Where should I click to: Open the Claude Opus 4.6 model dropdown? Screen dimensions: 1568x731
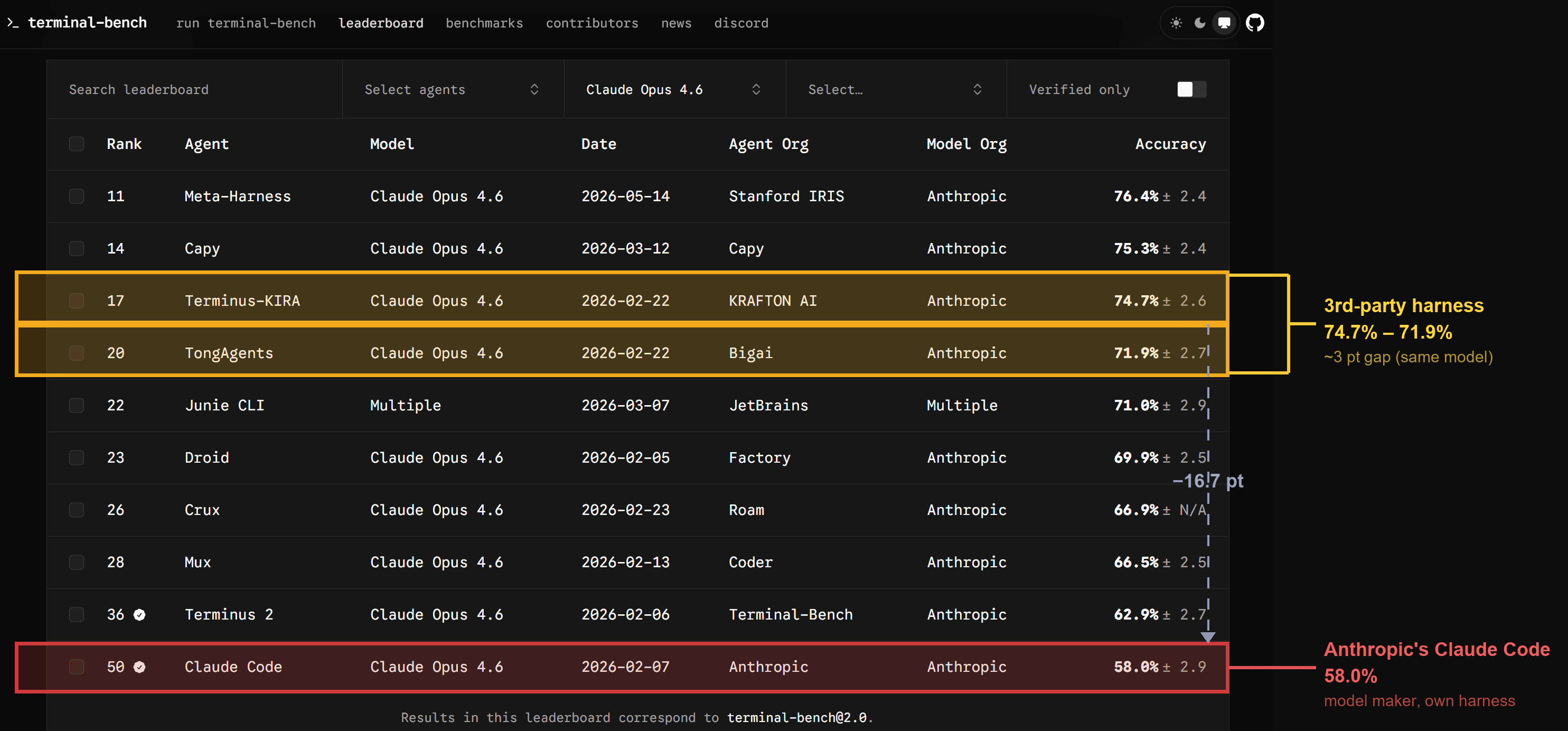[674, 89]
